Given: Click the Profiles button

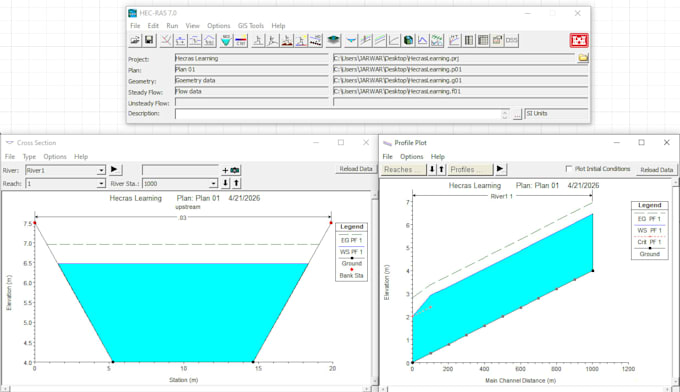Looking at the screenshot, I should pos(471,170).
